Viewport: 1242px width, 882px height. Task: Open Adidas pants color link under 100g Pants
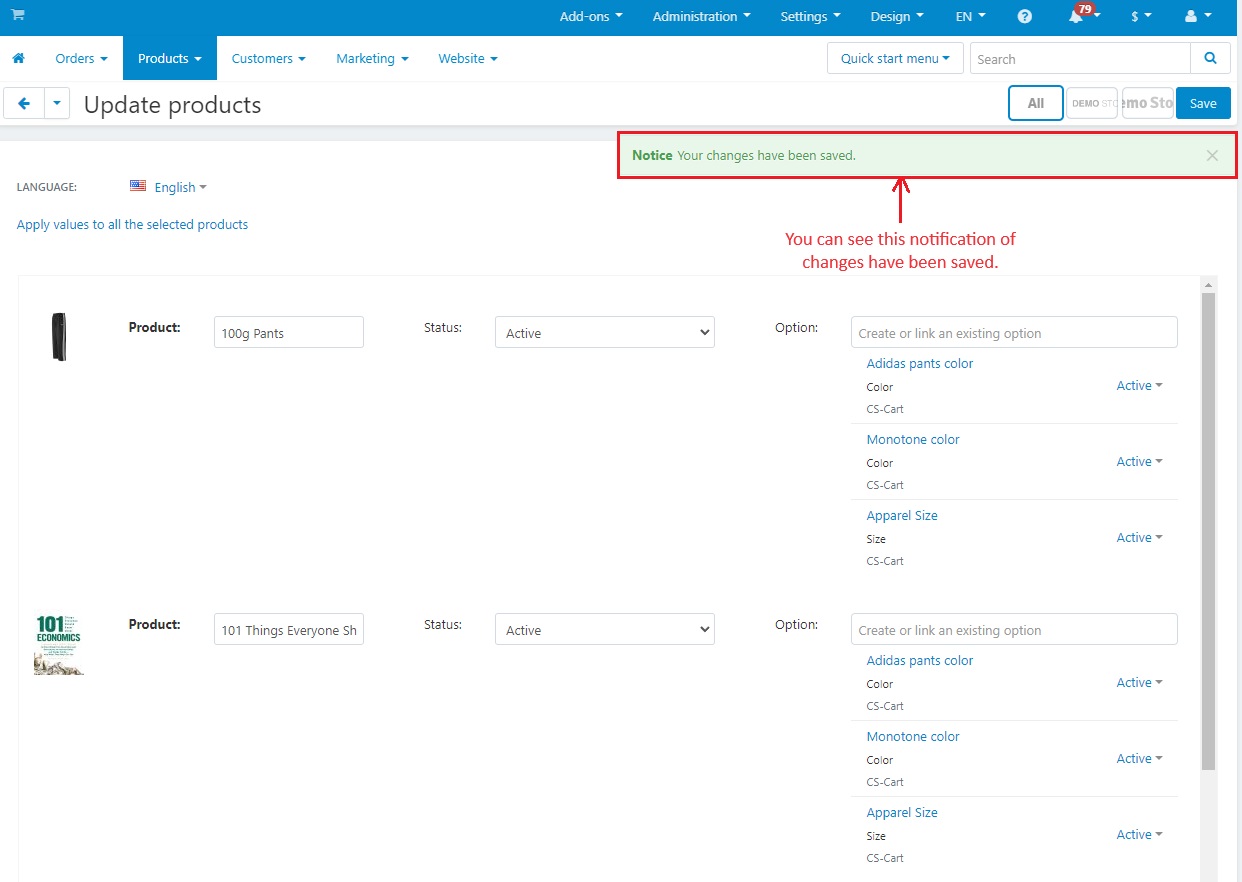tap(920, 364)
